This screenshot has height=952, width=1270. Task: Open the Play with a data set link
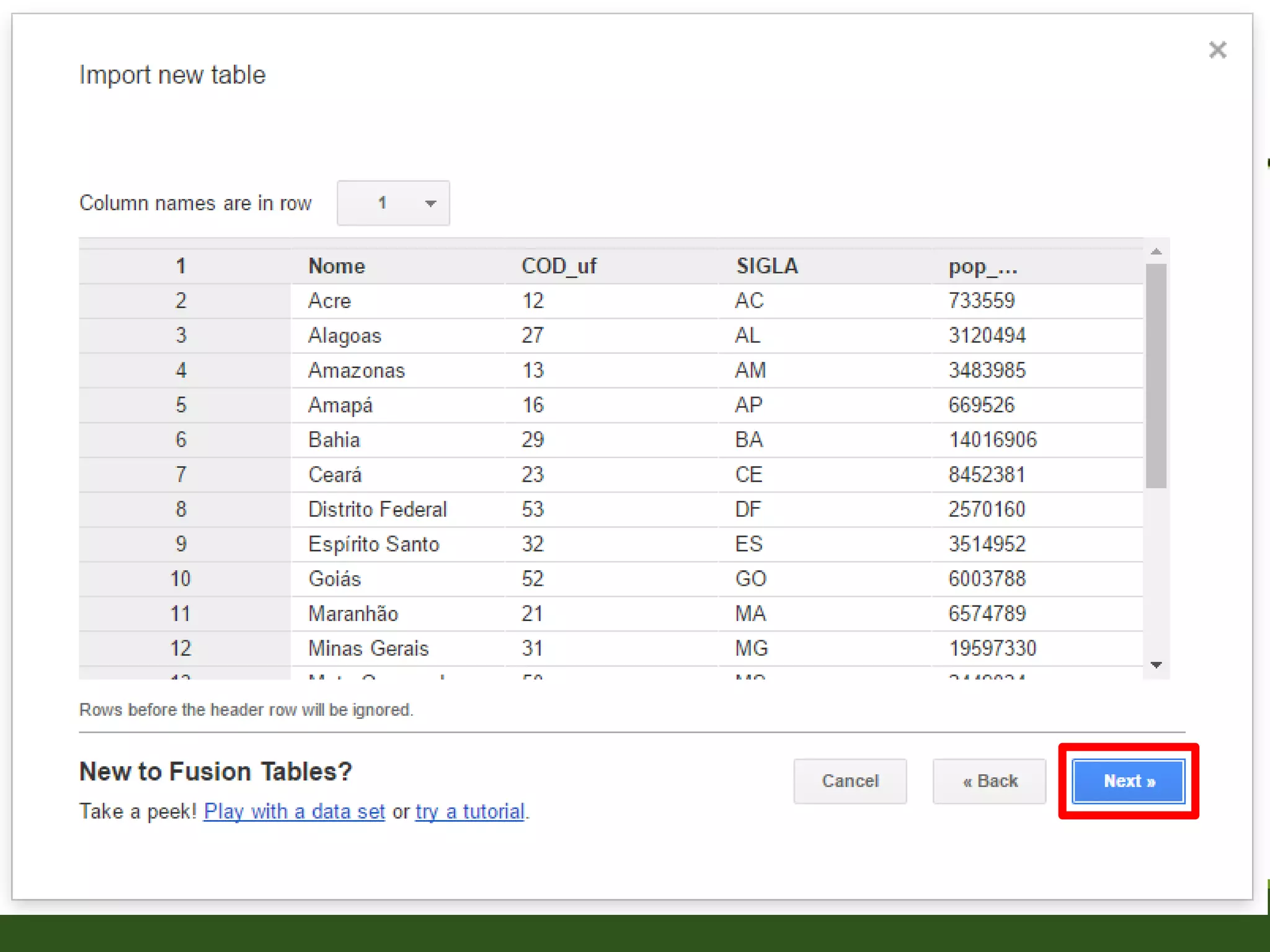point(295,811)
